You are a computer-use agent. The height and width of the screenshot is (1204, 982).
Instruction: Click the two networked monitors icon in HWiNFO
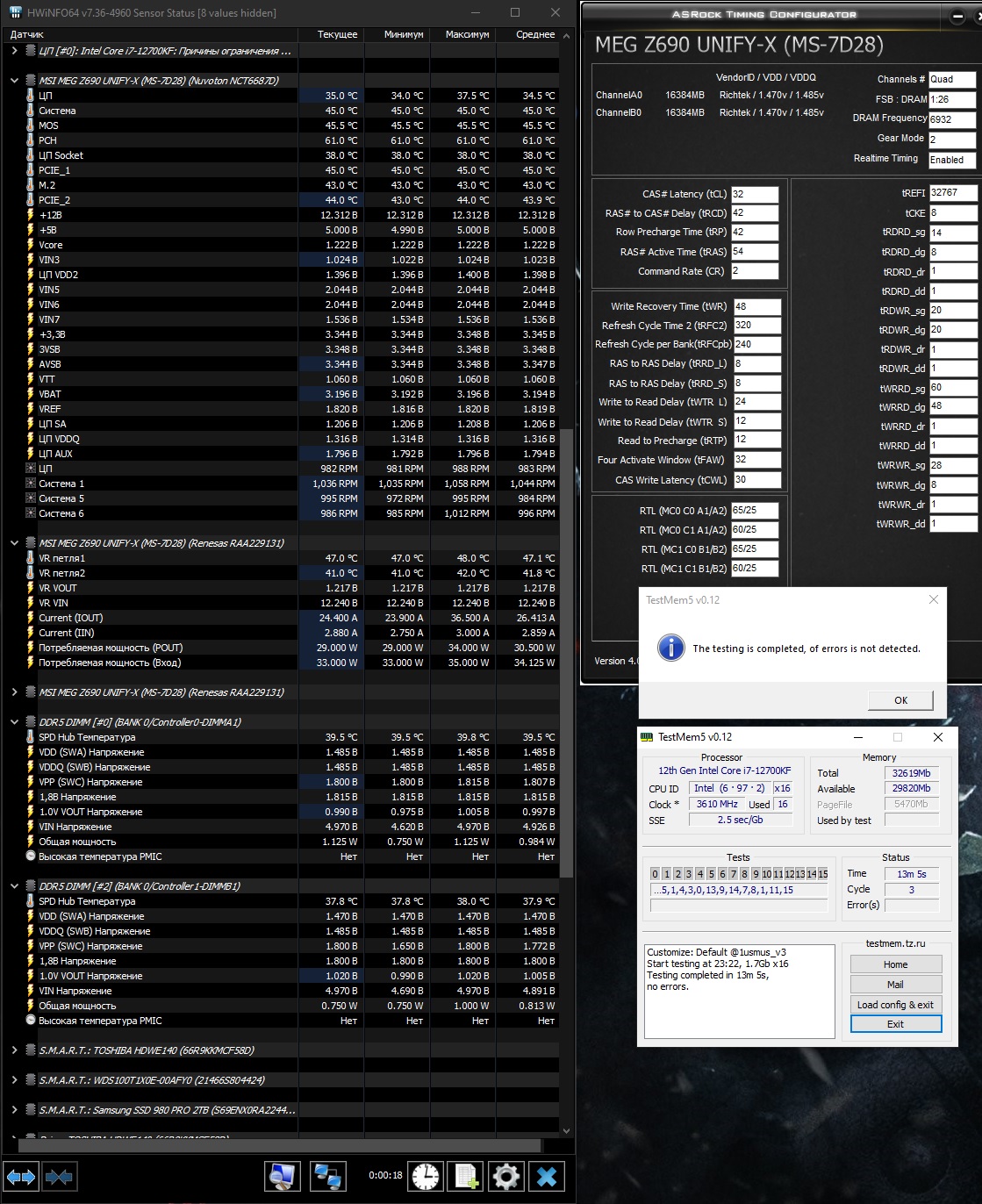pos(328,1176)
